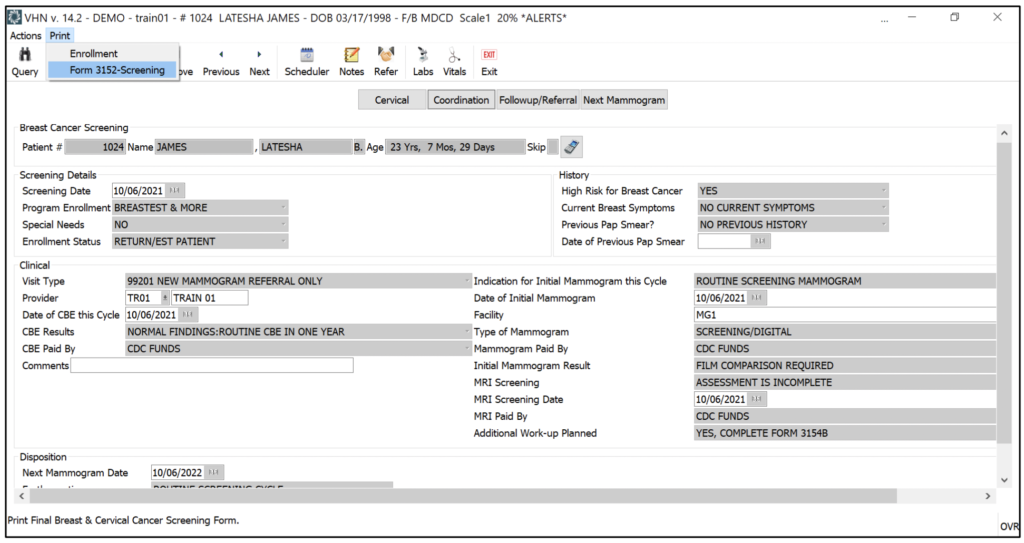
Task: Click MRI Paid By field
Action: [845, 416]
